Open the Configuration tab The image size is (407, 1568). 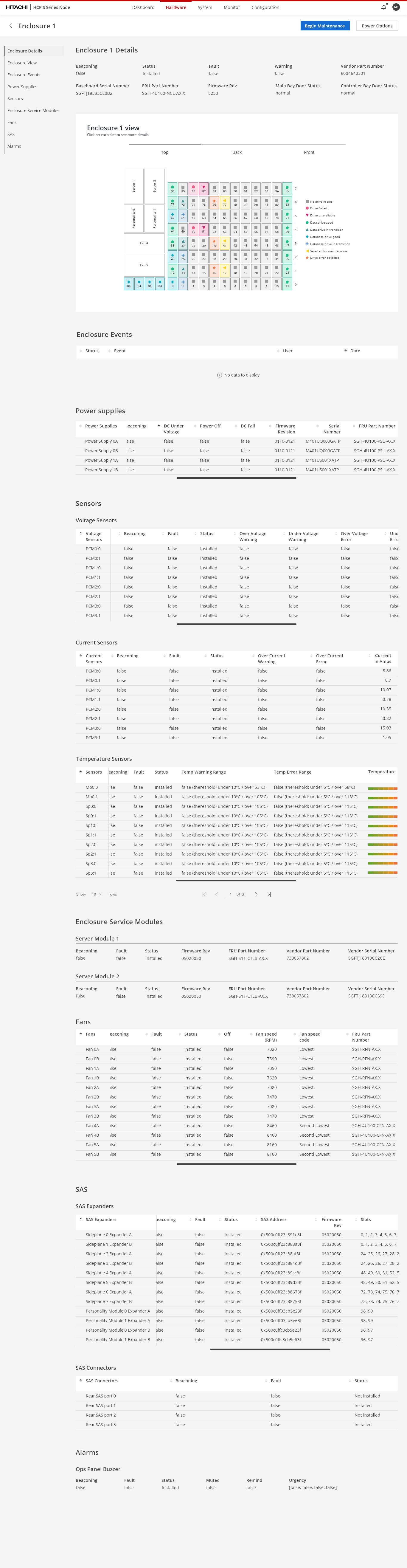[x=266, y=7]
